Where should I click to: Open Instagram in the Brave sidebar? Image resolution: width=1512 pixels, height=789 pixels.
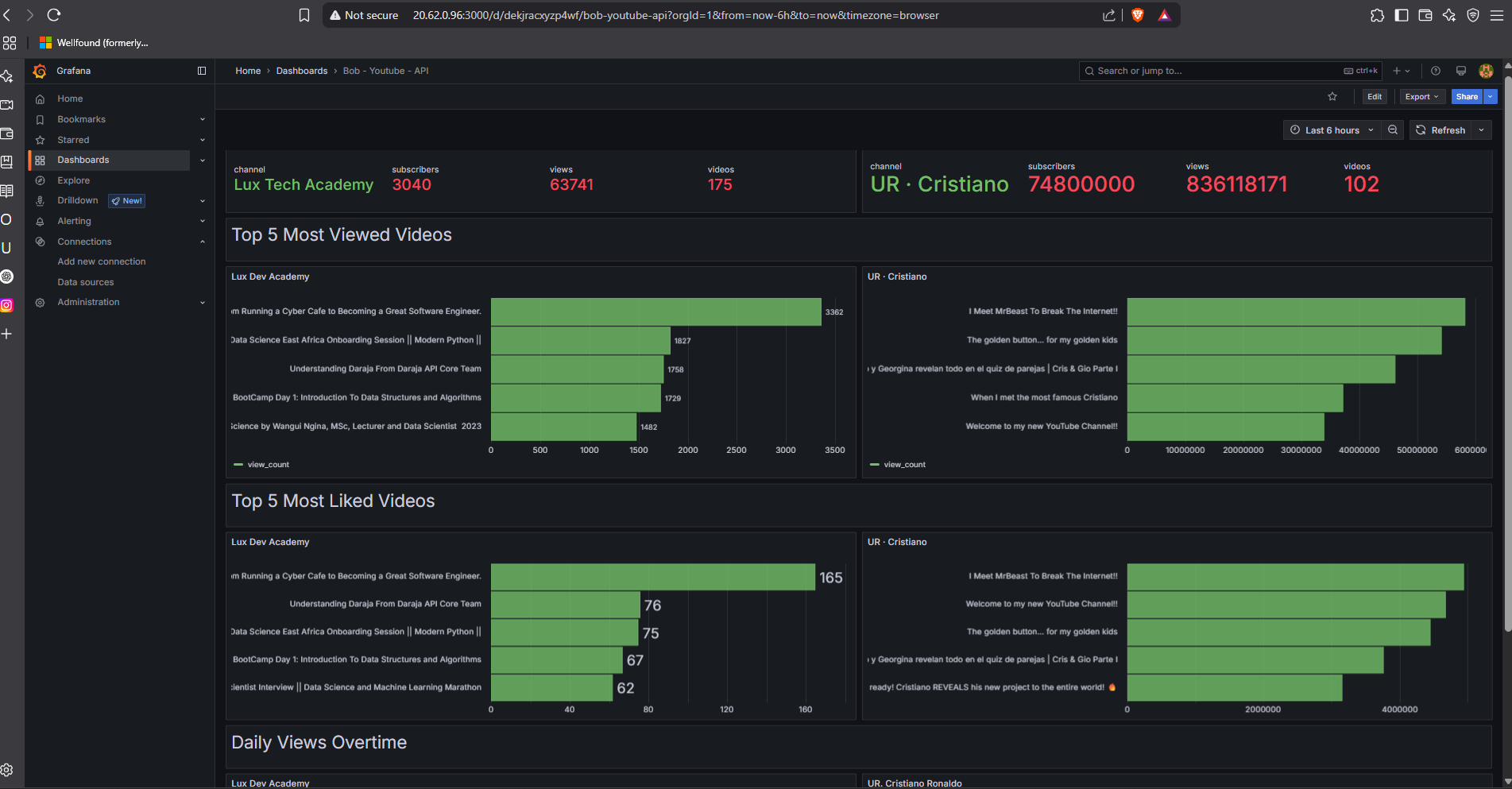7,305
